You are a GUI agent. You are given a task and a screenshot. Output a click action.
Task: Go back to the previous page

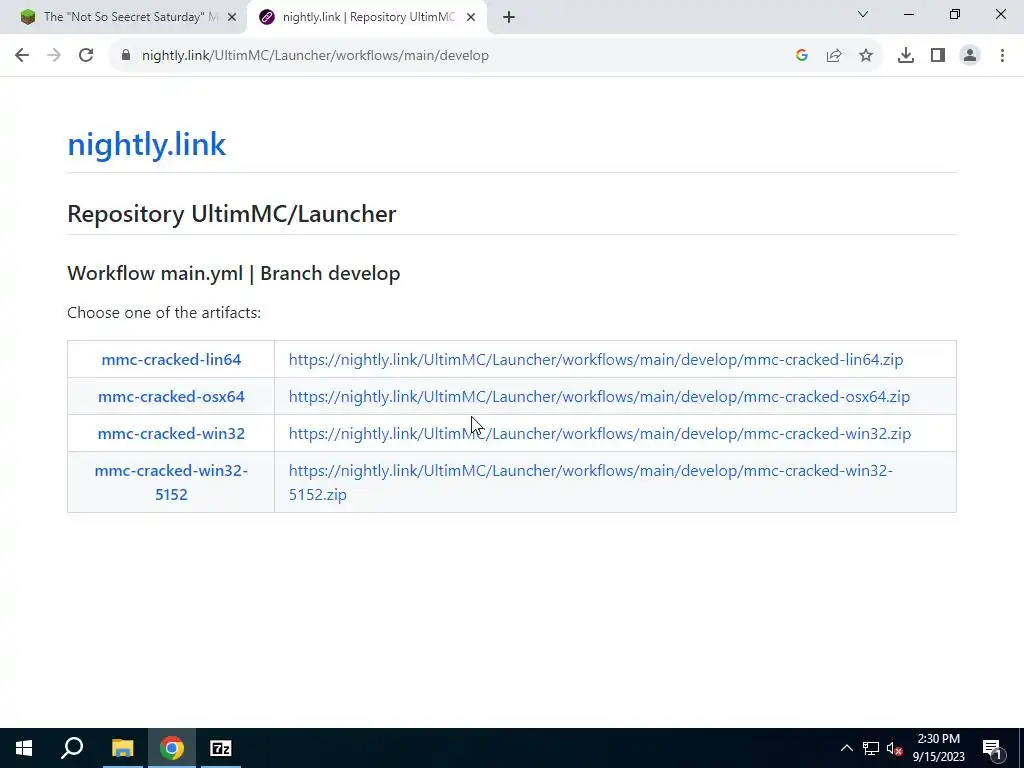tap(22, 56)
